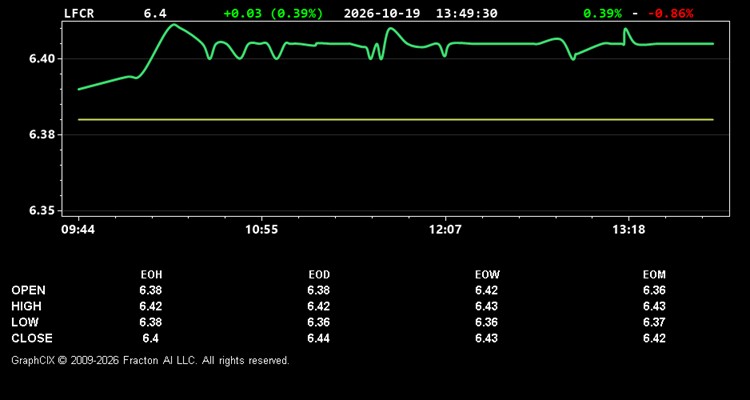This screenshot has height=400, width=750.
Task: Click the yellow previous-close reference line
Action: [x=396, y=120]
